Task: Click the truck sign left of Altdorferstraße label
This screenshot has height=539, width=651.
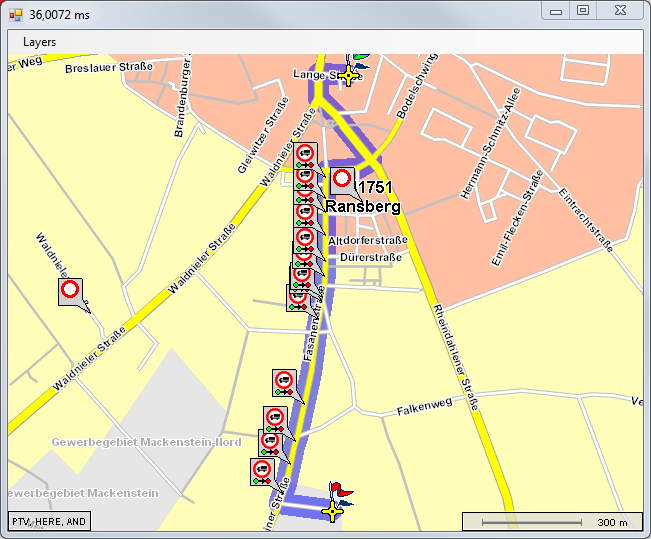Action: 304,239
